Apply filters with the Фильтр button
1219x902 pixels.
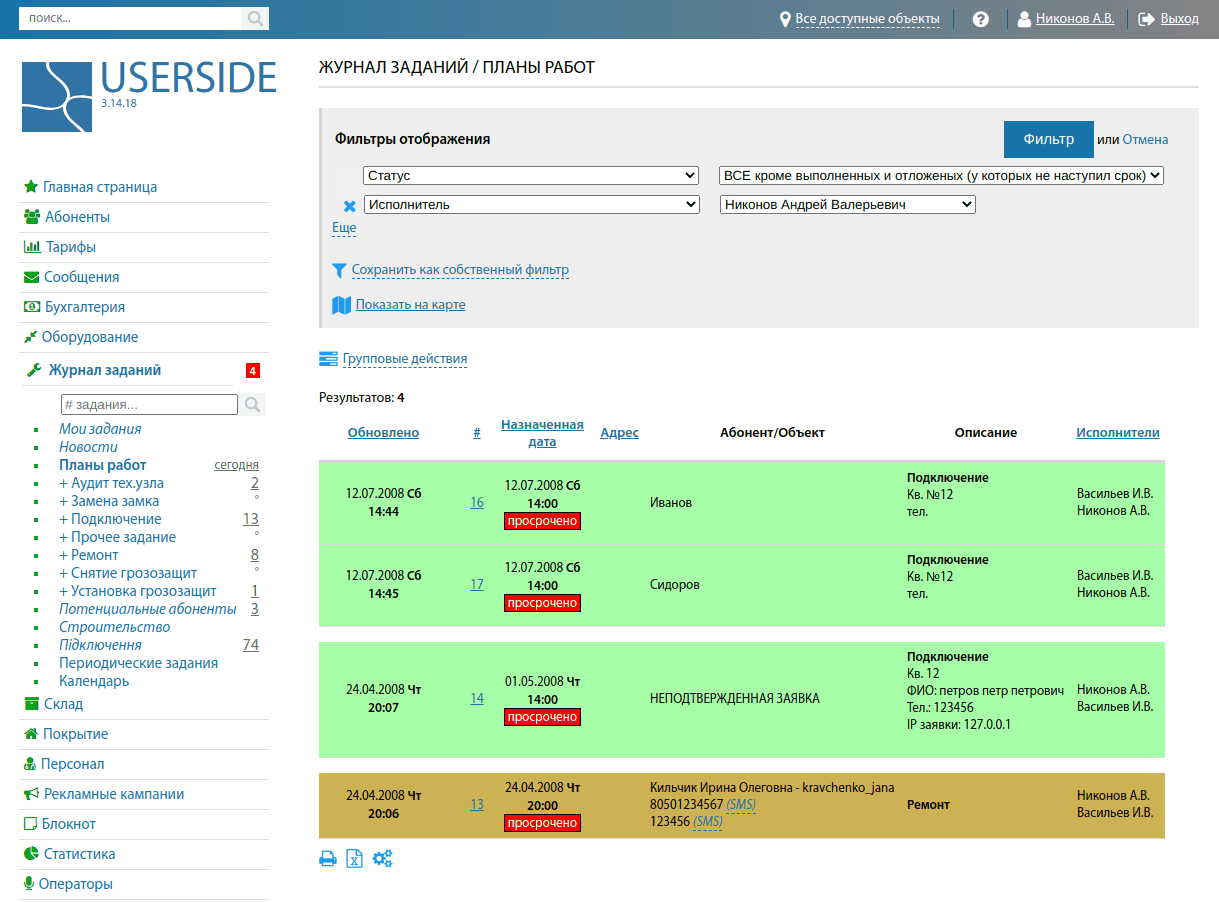pos(1048,139)
